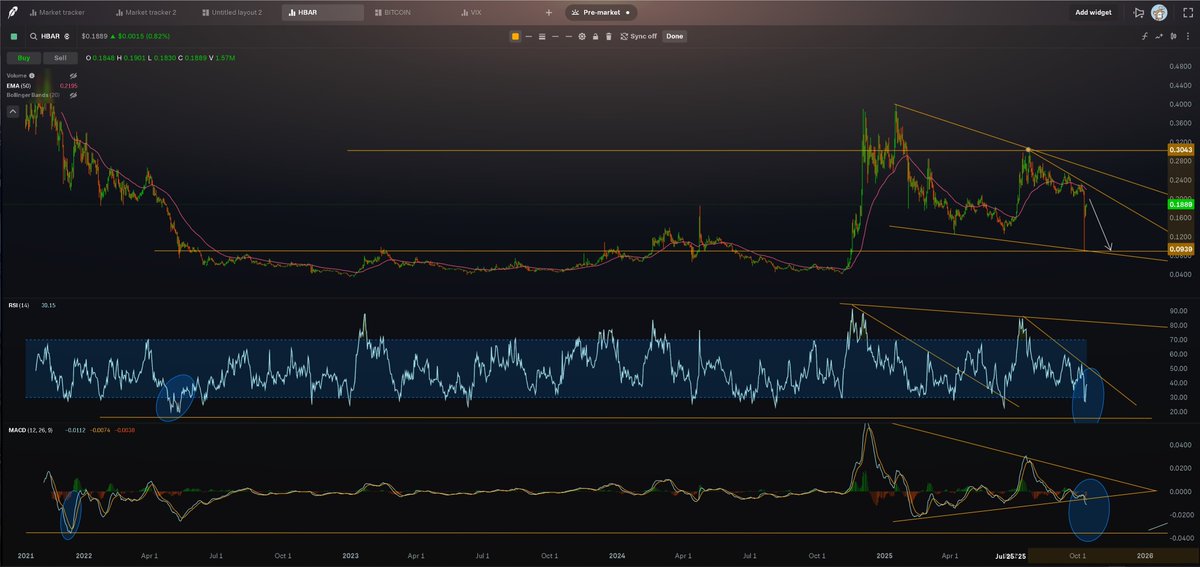Click the 0.0939 price label on axis

pos(1180,249)
